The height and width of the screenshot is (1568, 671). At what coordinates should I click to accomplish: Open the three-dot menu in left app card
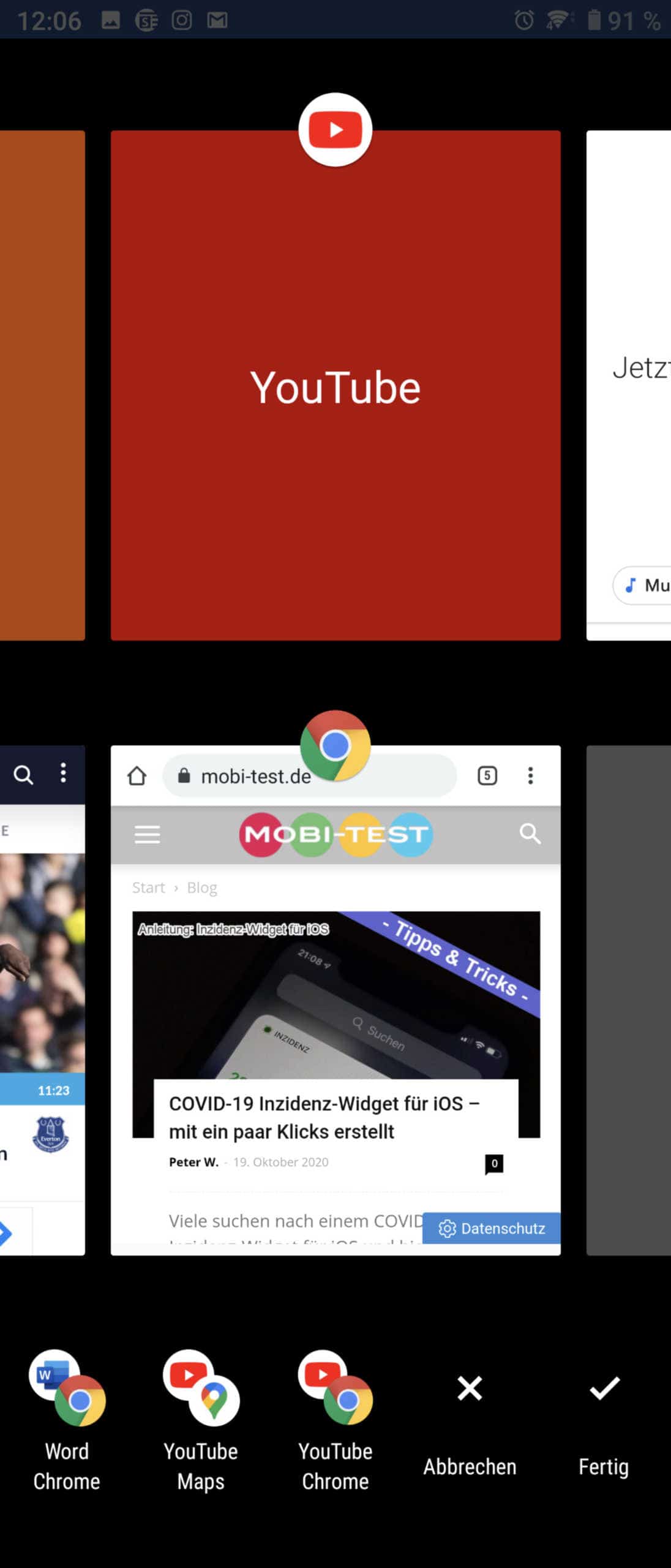pos(63,773)
